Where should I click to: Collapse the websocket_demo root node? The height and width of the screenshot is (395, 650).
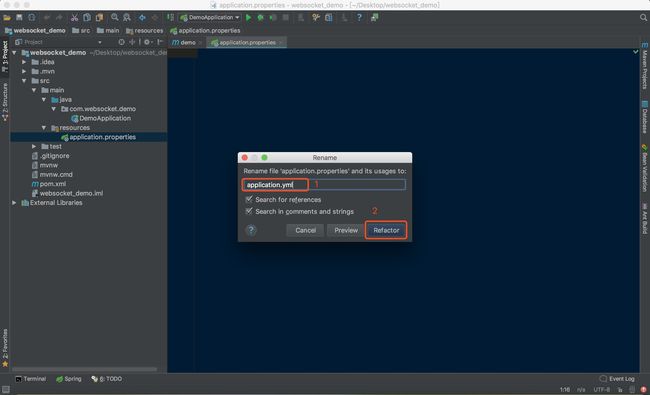click(x=15, y=53)
